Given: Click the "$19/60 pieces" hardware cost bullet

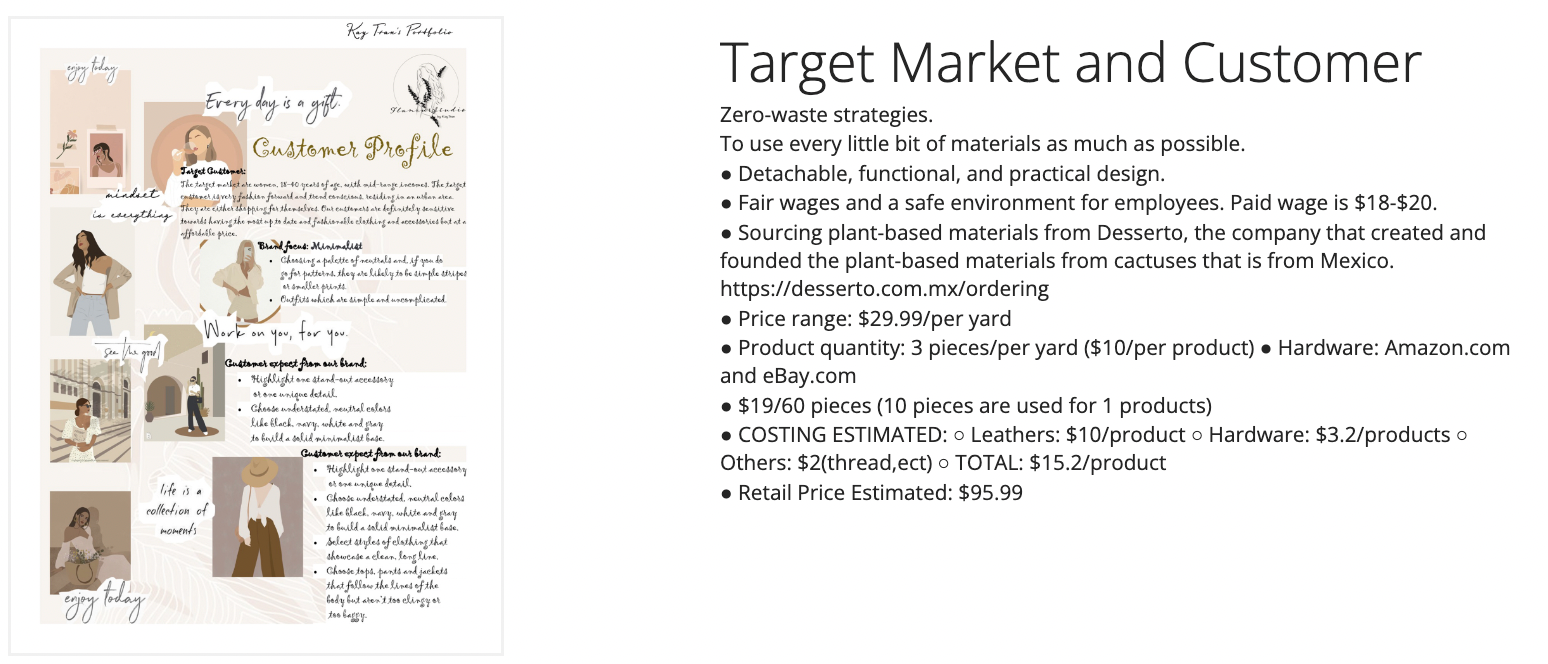Looking at the screenshot, I should tap(965, 406).
